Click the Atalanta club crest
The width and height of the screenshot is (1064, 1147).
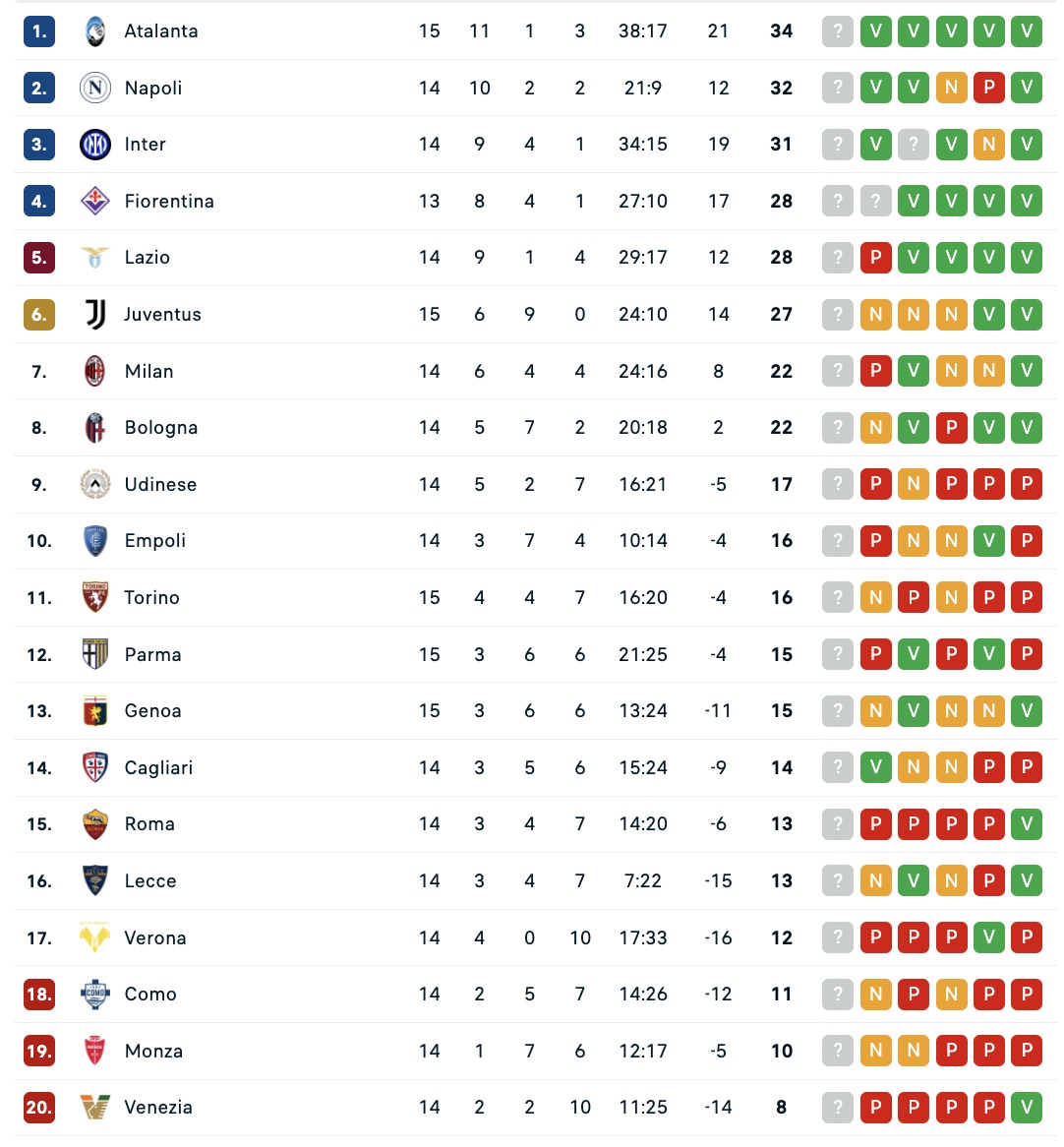(x=95, y=31)
